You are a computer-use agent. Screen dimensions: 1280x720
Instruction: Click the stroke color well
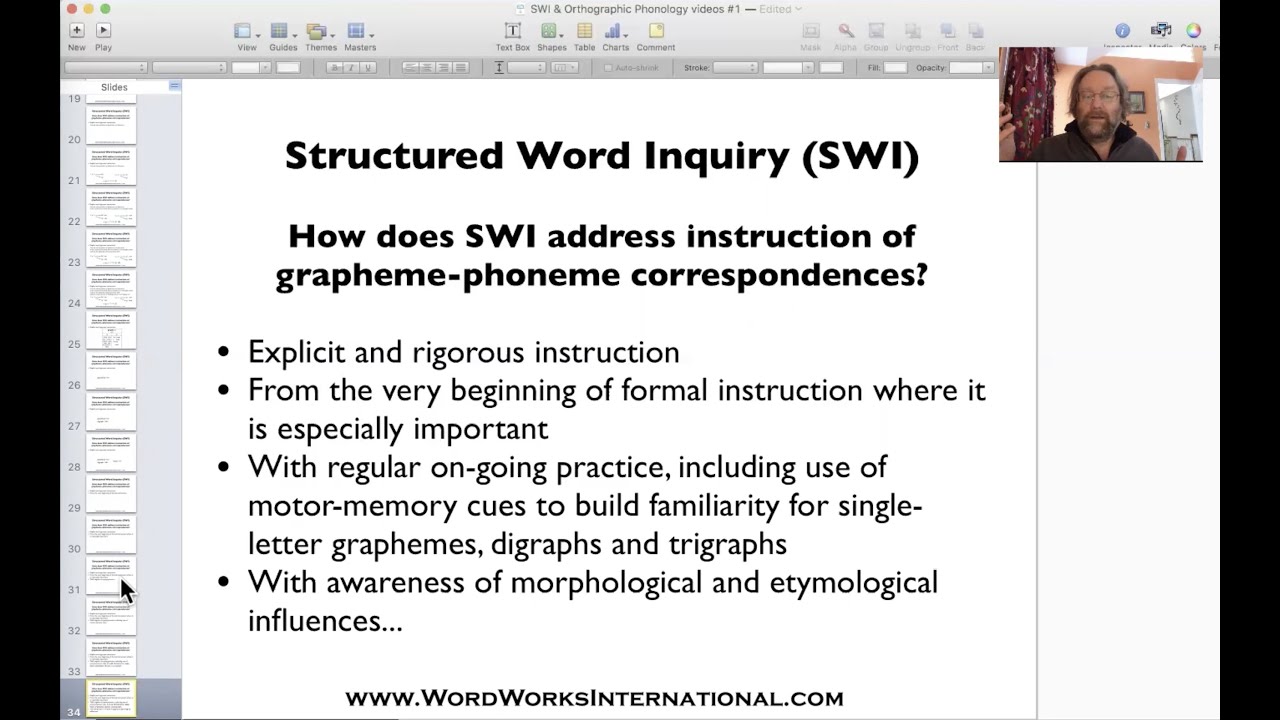click(x=831, y=68)
